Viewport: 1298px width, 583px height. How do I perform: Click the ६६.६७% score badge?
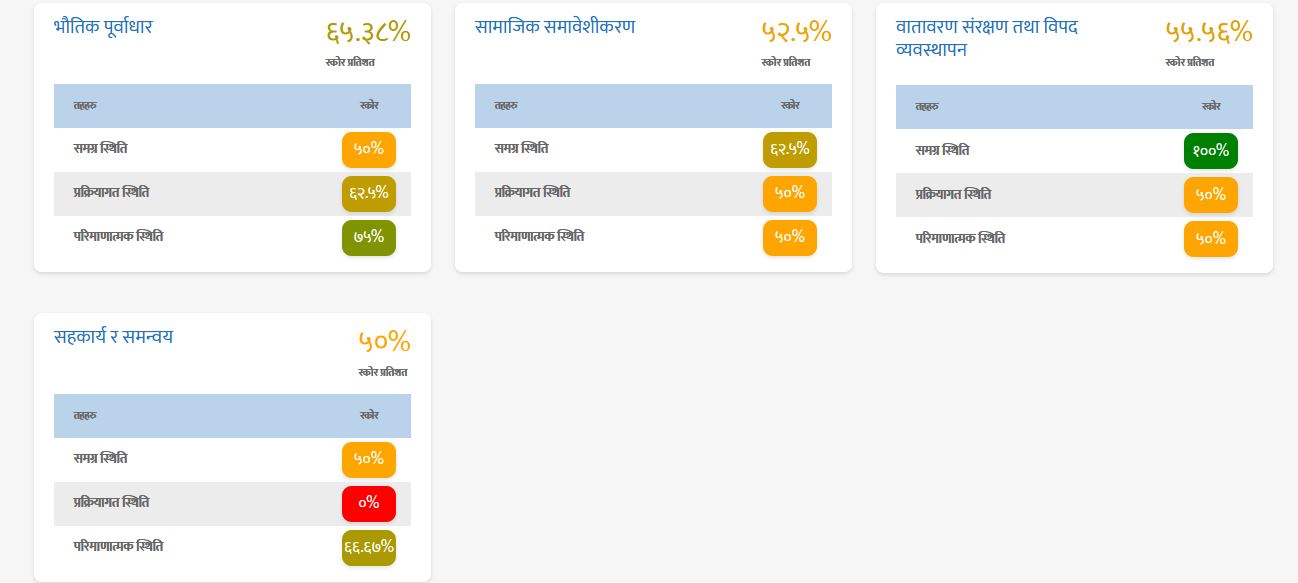368,547
